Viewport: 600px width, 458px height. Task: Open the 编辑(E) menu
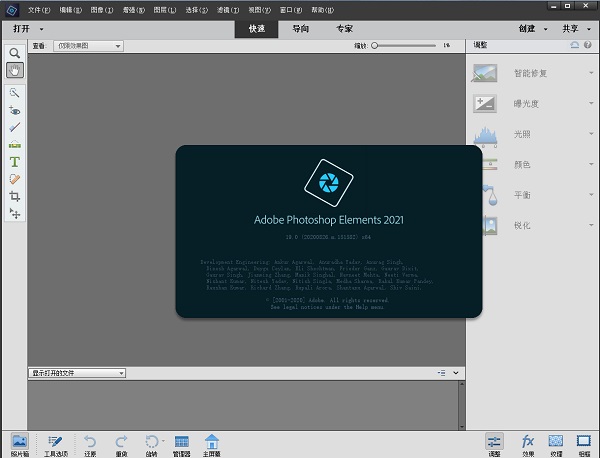(x=71, y=10)
